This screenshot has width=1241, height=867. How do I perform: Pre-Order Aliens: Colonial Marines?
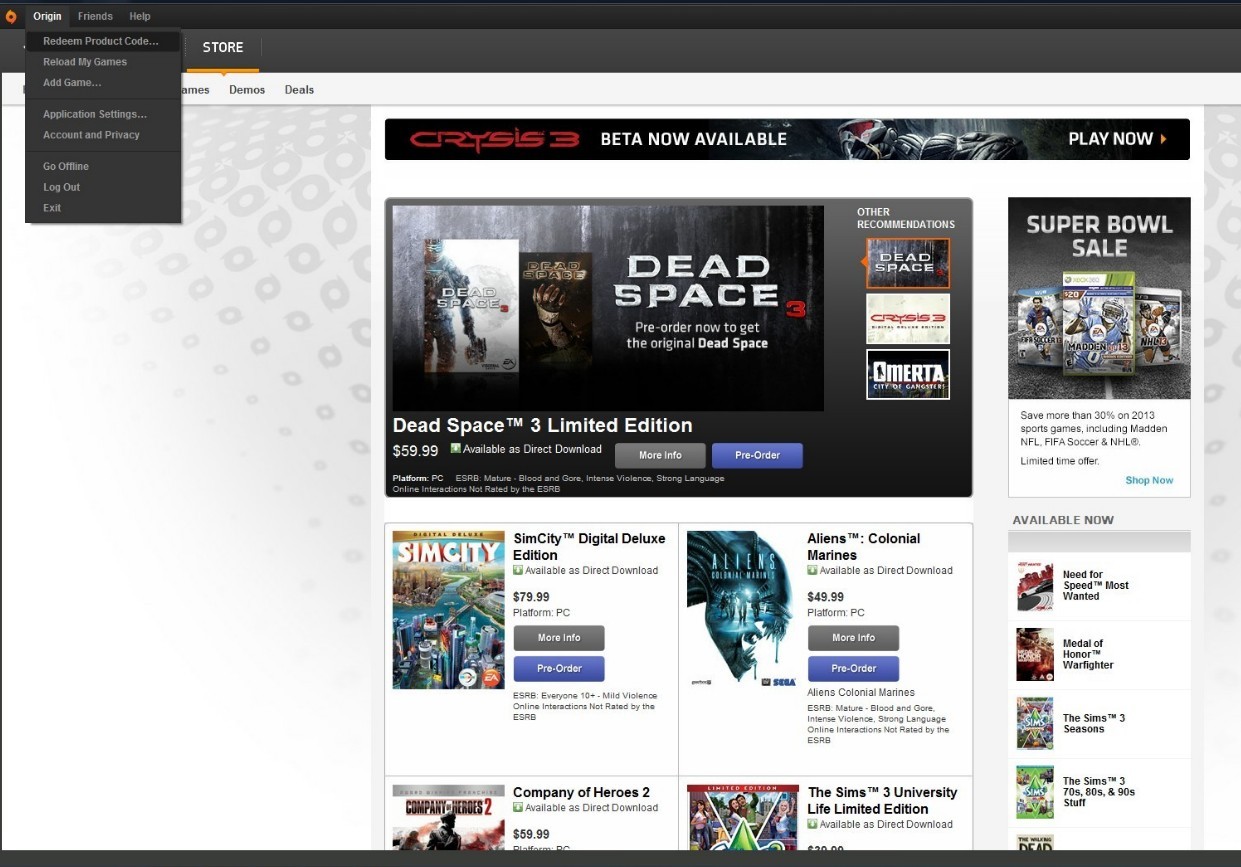[x=853, y=668]
